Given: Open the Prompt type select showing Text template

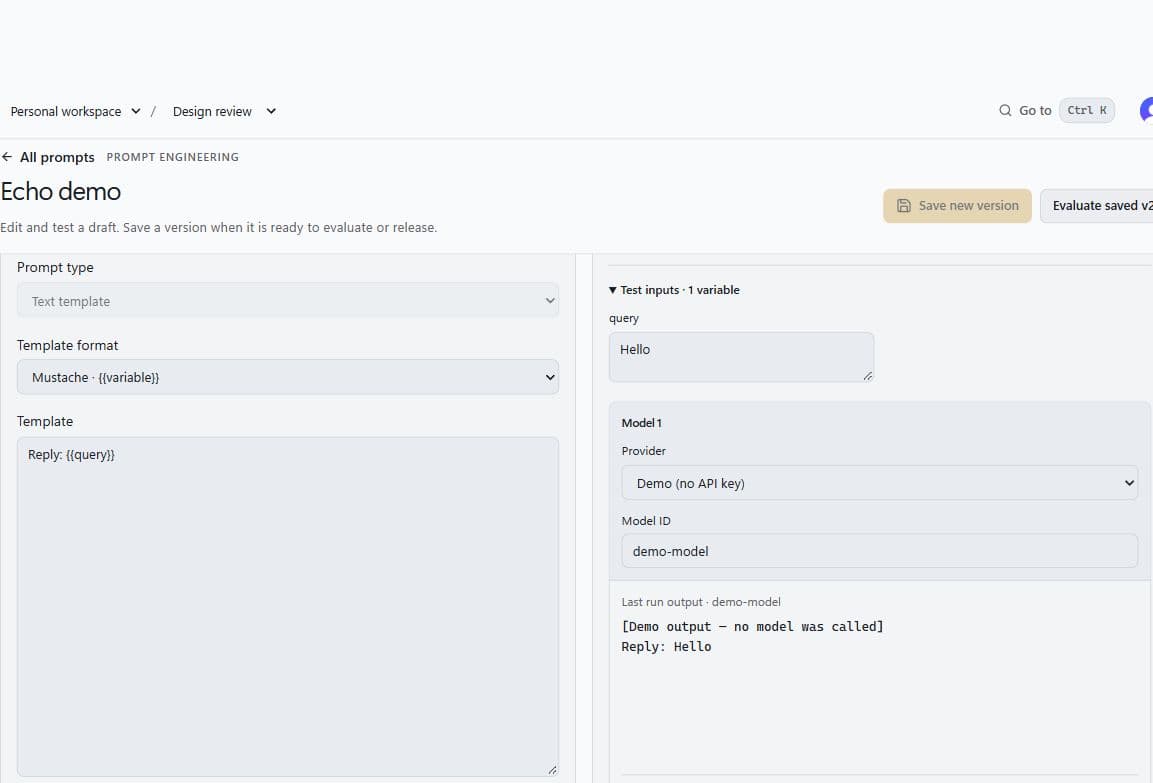Looking at the screenshot, I should click(x=288, y=301).
